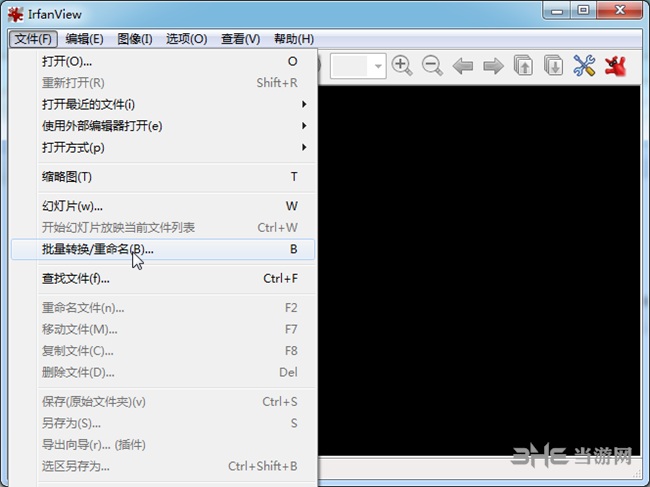Screen dimensions: 650x487
Task: Click 保存(原始文件夹)(v) entry
Action: (163, 402)
